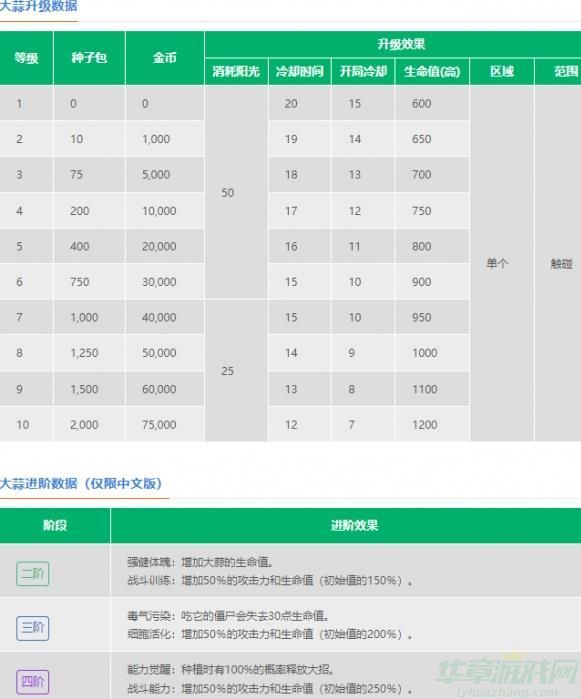Open the 大蒜升级数据 section heading
This screenshot has width=581, height=699.
(x=38, y=6)
